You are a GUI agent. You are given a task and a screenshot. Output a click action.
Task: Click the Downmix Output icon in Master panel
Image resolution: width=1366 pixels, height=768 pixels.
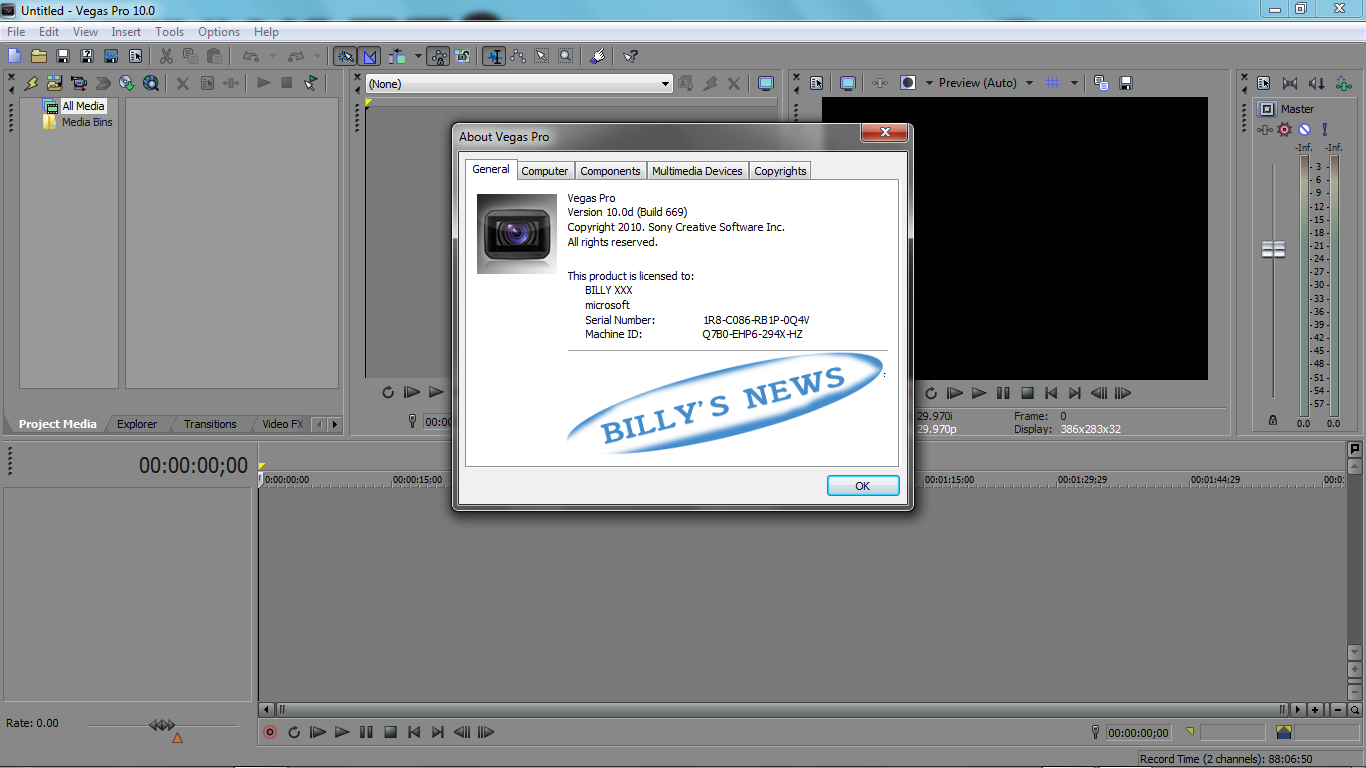[1290, 83]
